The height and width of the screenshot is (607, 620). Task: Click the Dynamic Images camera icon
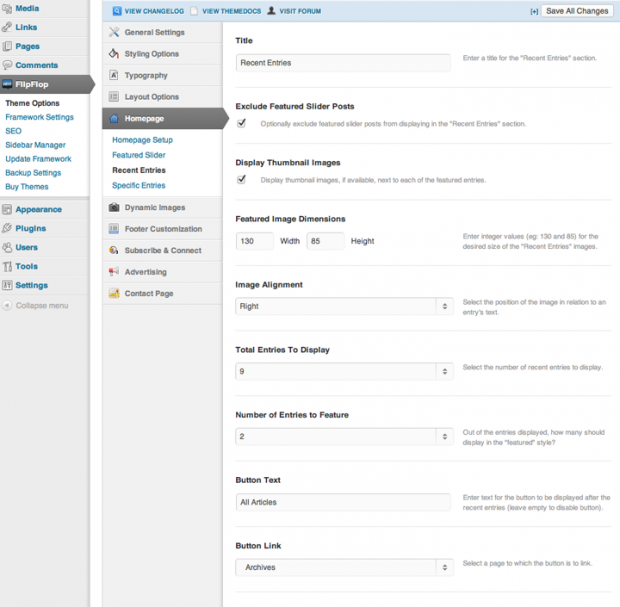(x=114, y=207)
